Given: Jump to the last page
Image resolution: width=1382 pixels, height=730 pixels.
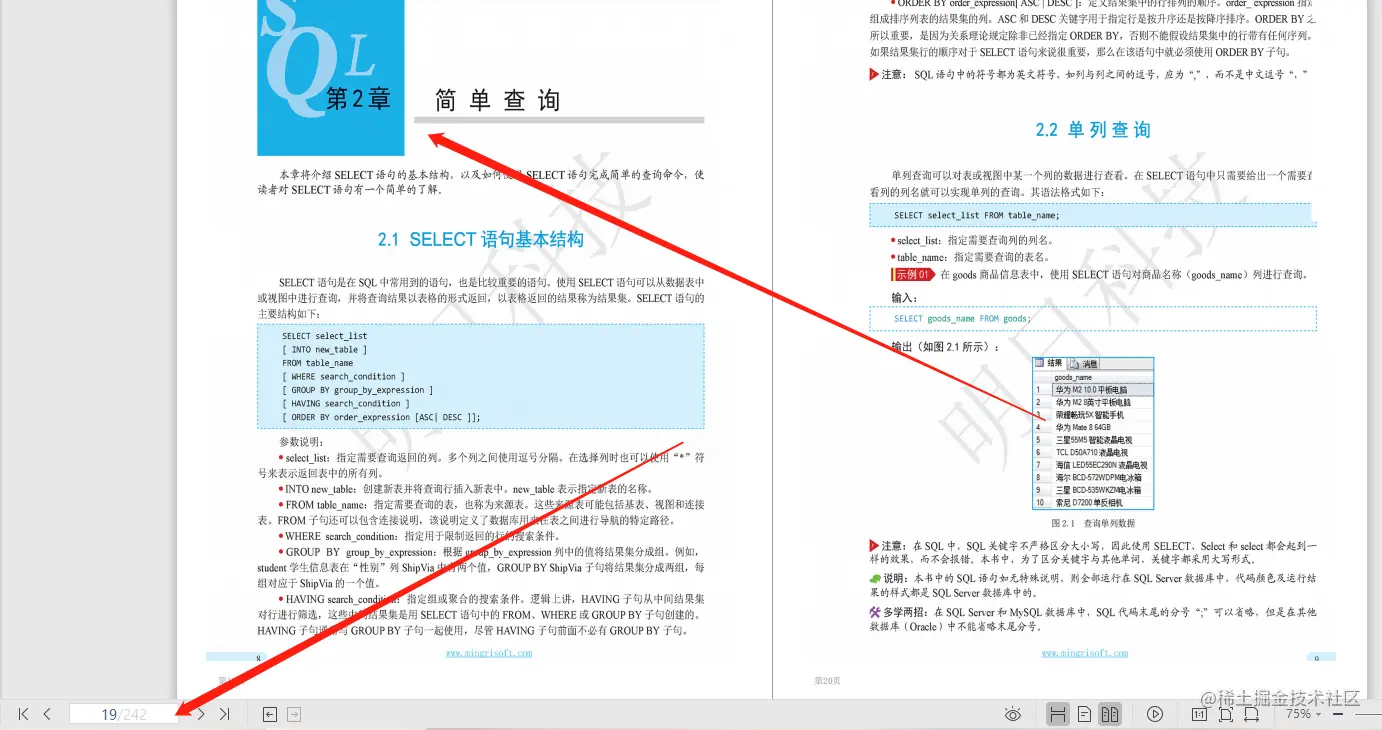Looking at the screenshot, I should [x=224, y=714].
